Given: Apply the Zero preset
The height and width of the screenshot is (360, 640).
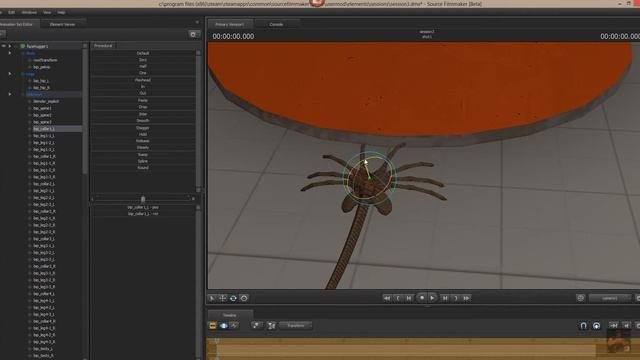Looking at the screenshot, I should click(x=142, y=60).
